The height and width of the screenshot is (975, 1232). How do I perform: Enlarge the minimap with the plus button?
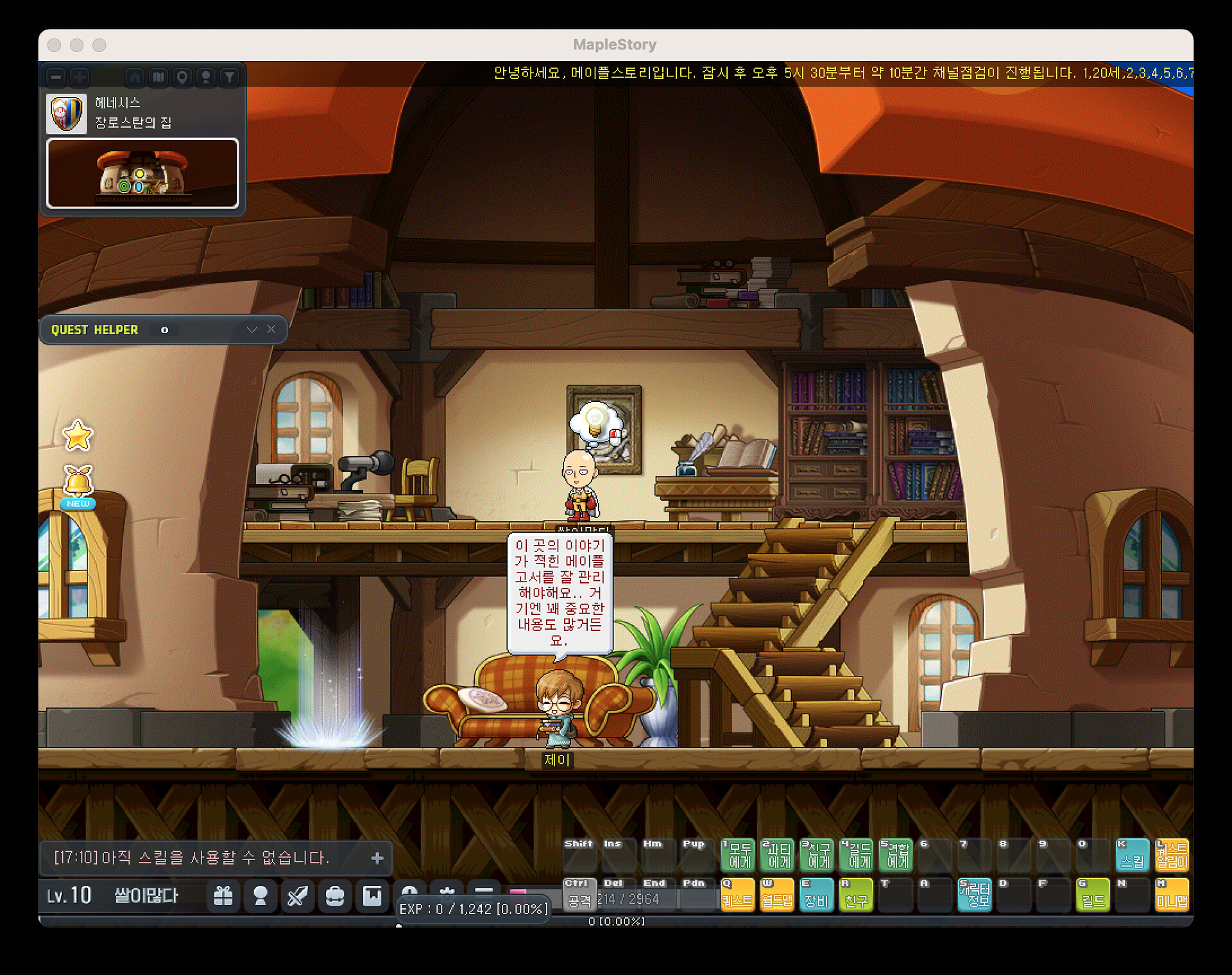pos(80,78)
